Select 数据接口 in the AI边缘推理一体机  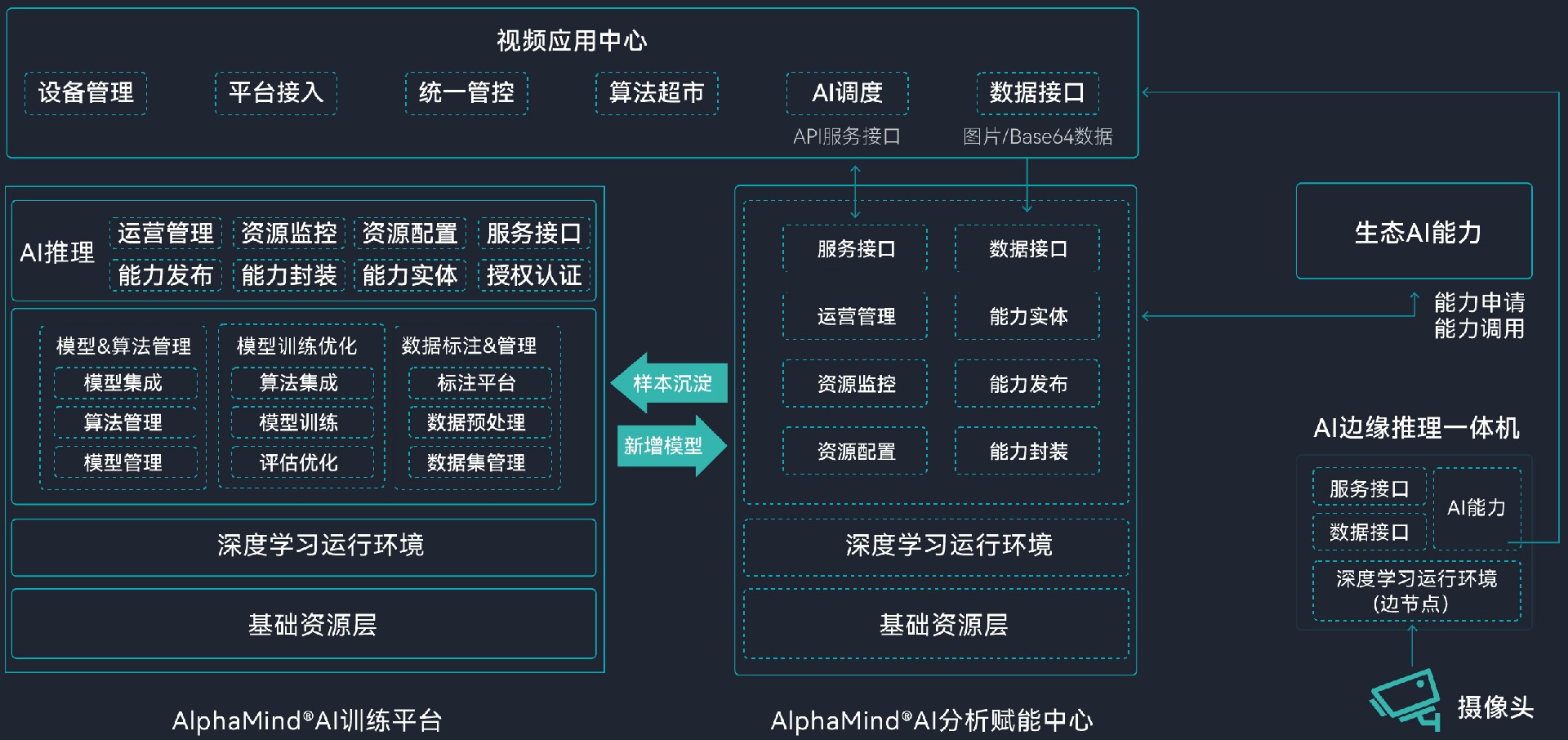tap(1370, 532)
